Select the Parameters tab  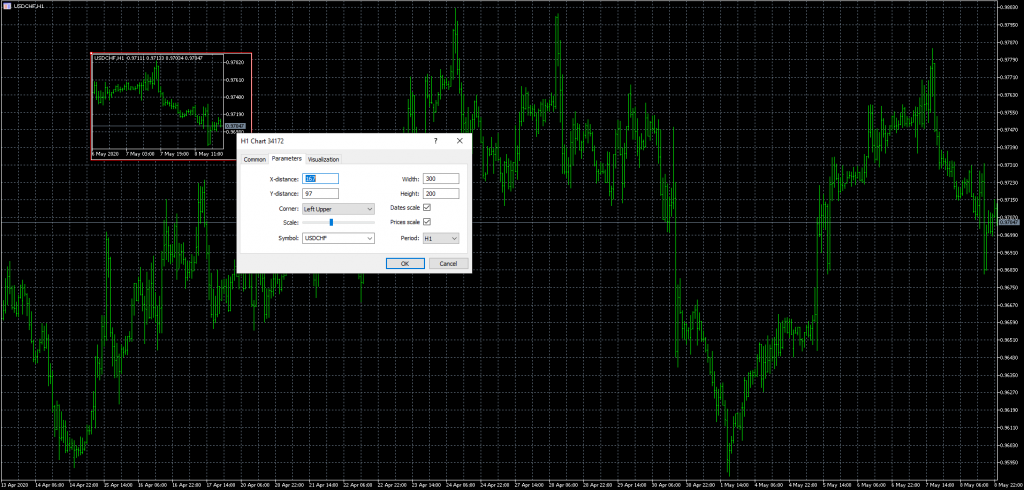(287, 159)
